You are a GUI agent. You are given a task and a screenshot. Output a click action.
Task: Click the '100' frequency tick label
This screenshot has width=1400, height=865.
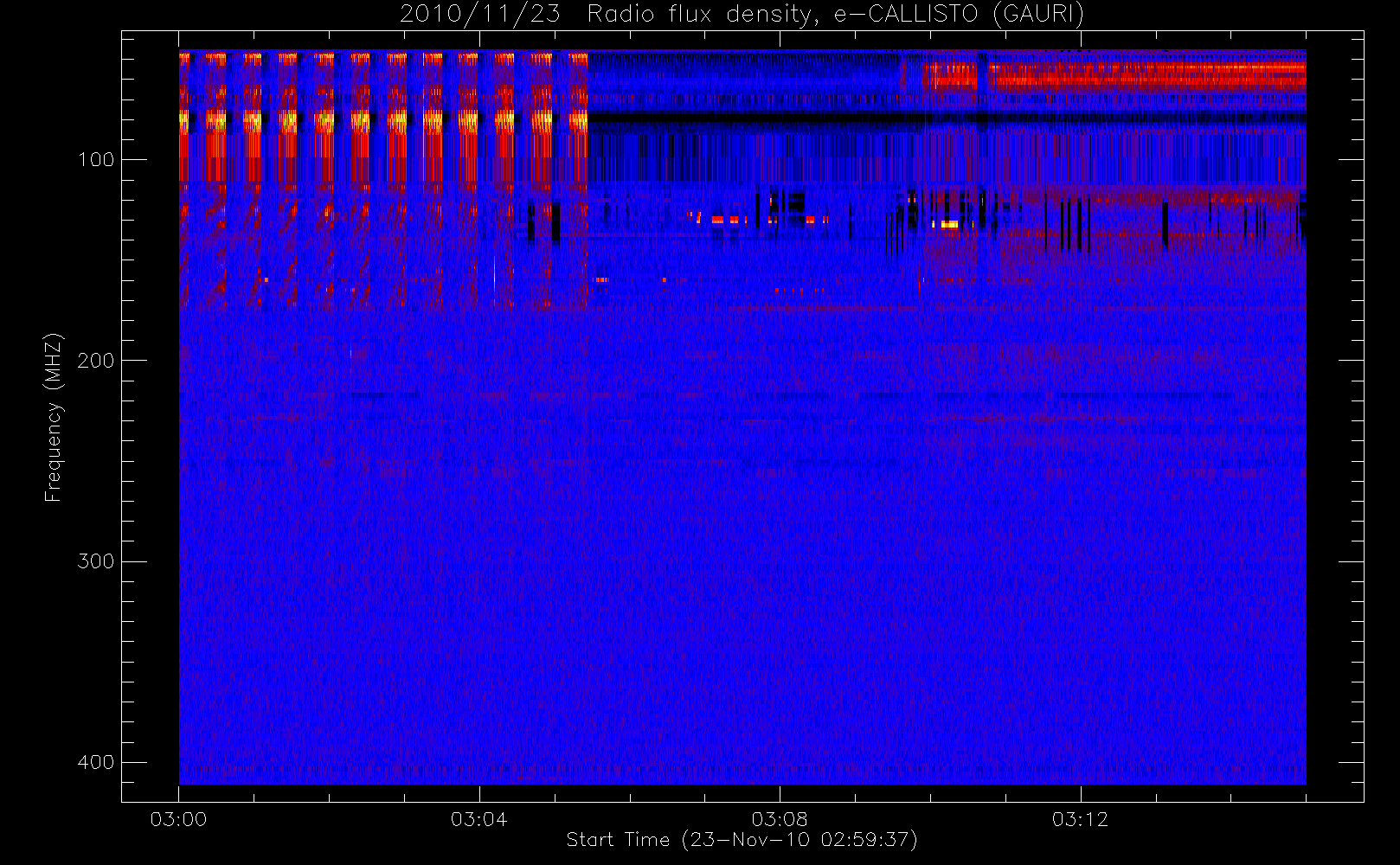point(95,160)
